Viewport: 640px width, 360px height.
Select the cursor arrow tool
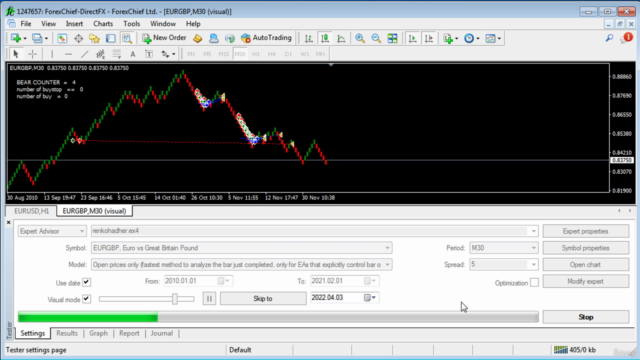coord(16,54)
